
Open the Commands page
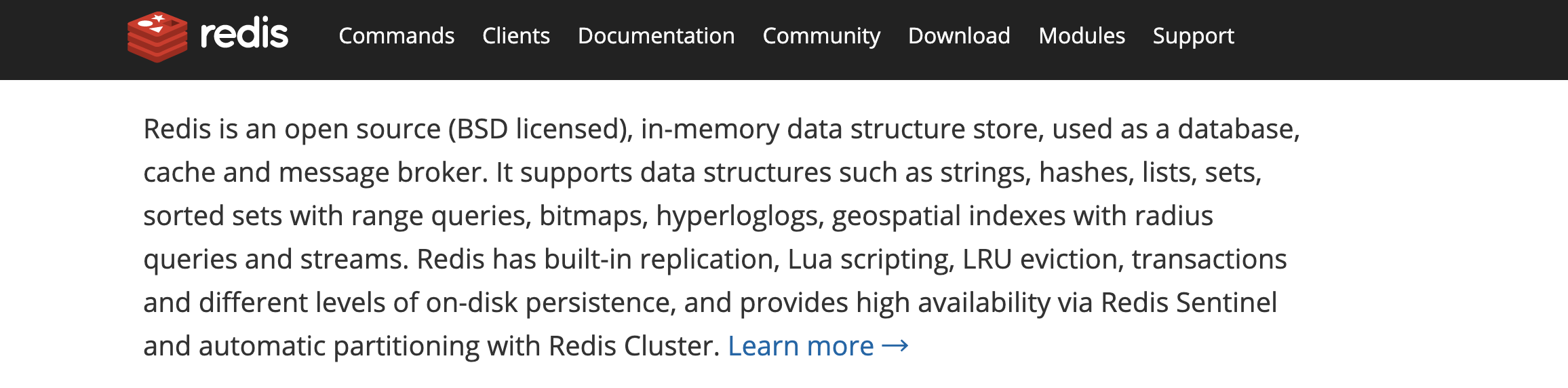pos(396,36)
